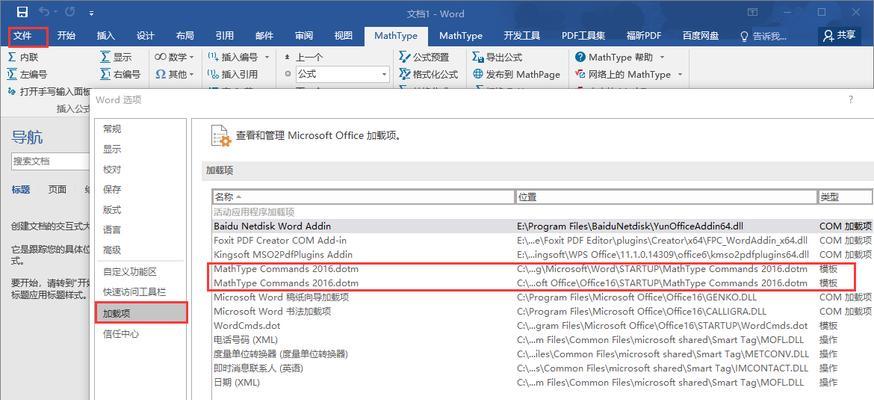The image size is (874, 400).
Task: Switch to the 视图 ribbon tab
Action: 343,36
